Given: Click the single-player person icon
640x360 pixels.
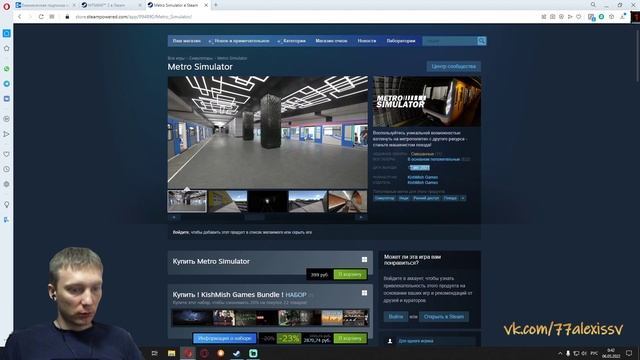Looking at the screenshot, I should coord(390,341).
